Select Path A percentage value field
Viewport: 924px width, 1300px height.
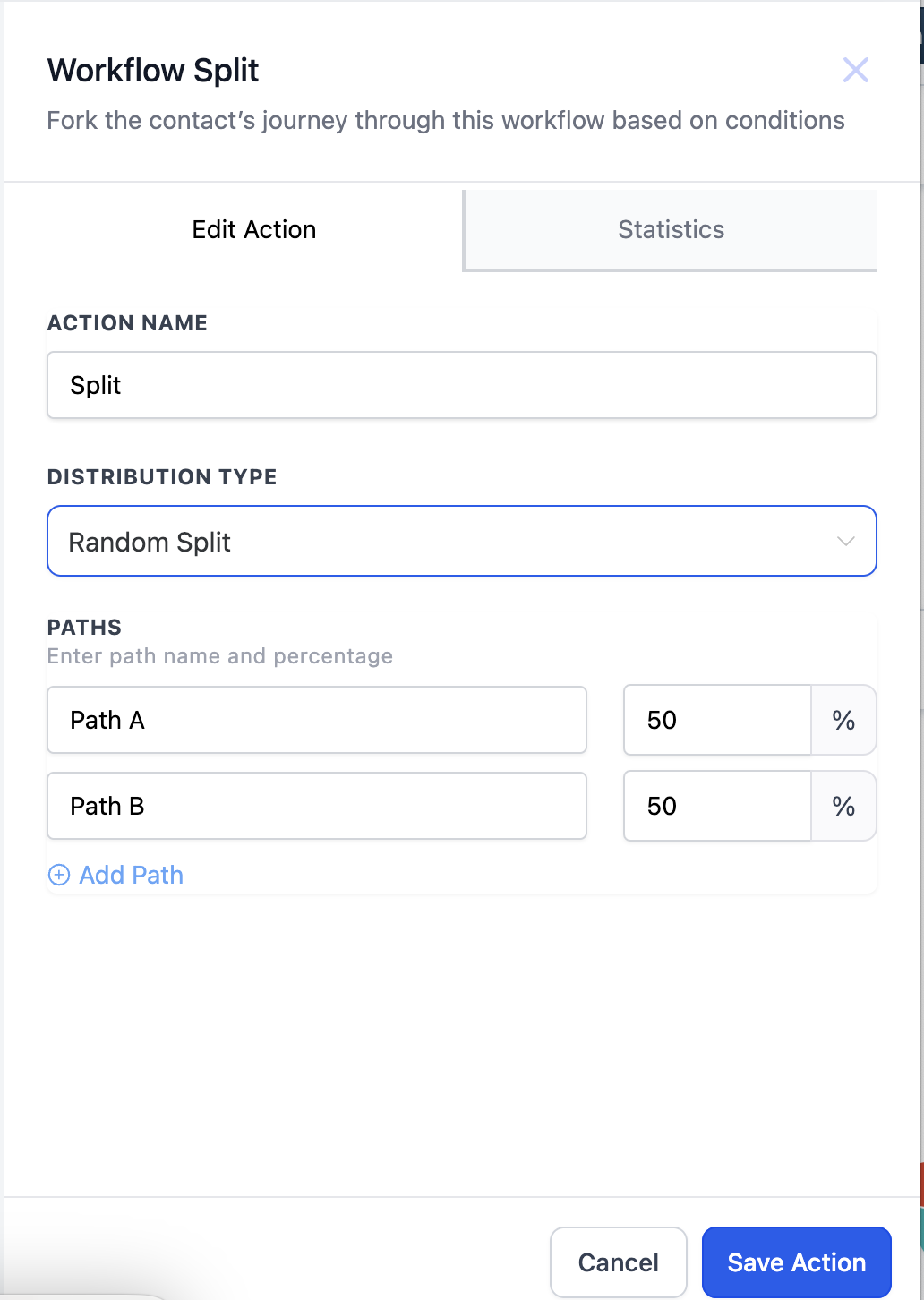pos(718,720)
